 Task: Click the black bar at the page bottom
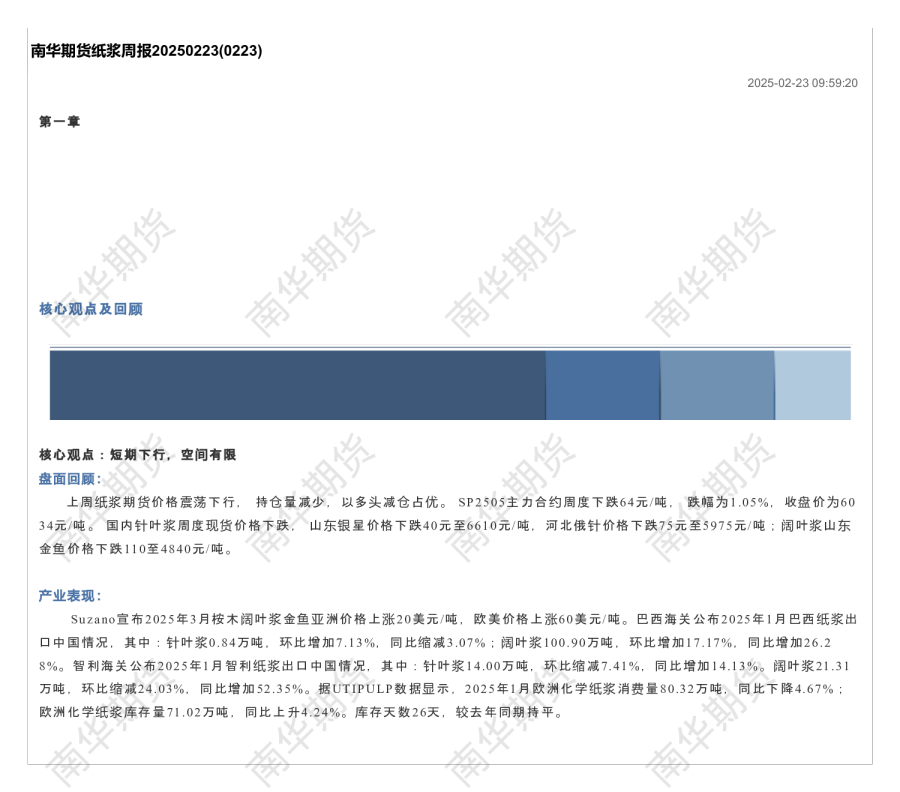click(449, 776)
